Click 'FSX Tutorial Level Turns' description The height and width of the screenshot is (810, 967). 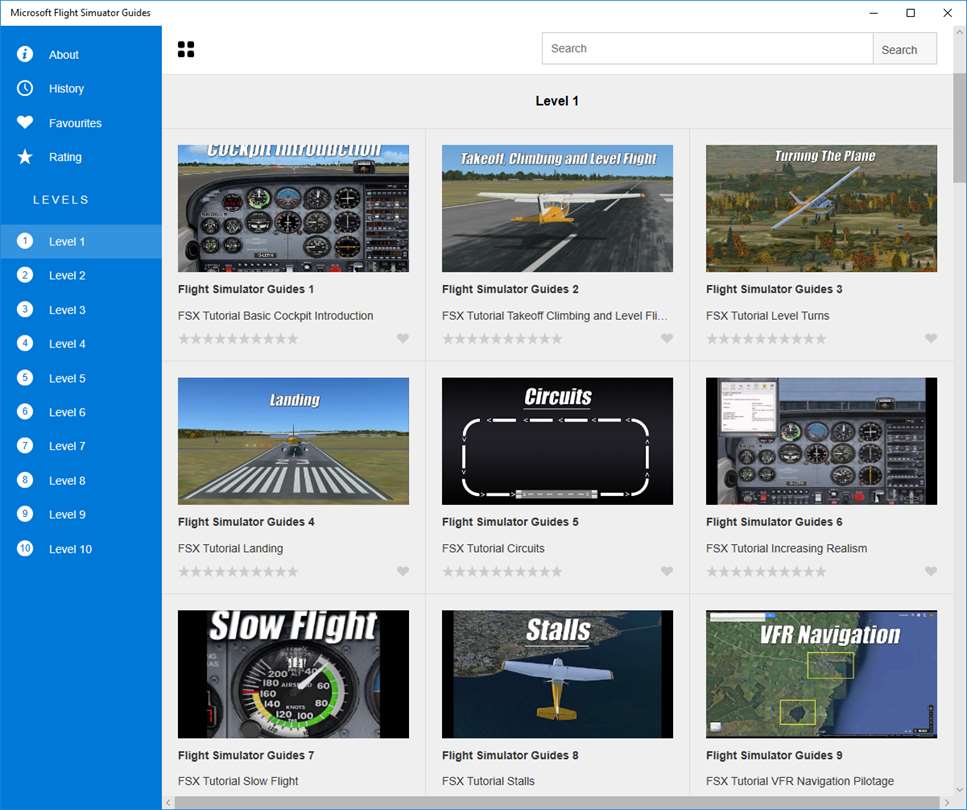point(767,315)
